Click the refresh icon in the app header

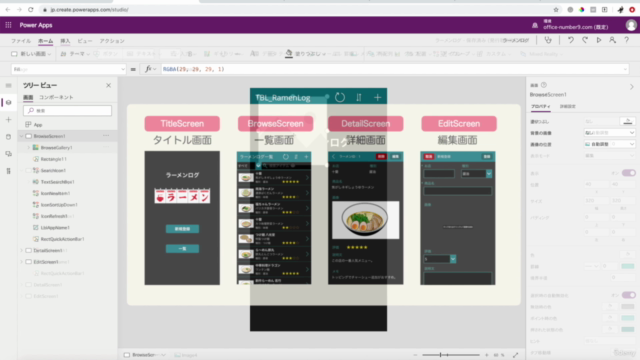[340, 97]
